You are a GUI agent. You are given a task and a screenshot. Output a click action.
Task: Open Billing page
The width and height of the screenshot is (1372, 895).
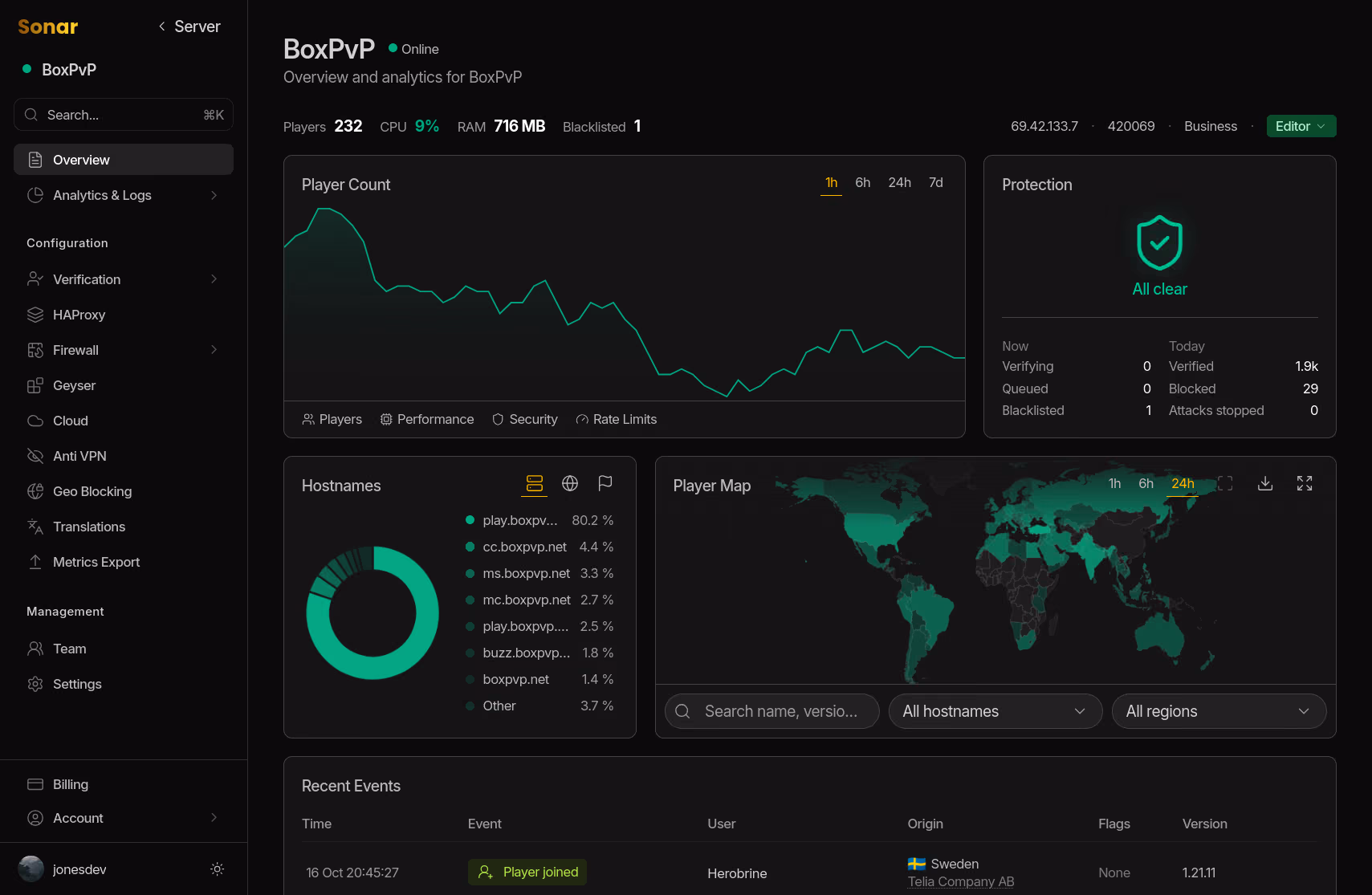pyautogui.click(x=124, y=784)
